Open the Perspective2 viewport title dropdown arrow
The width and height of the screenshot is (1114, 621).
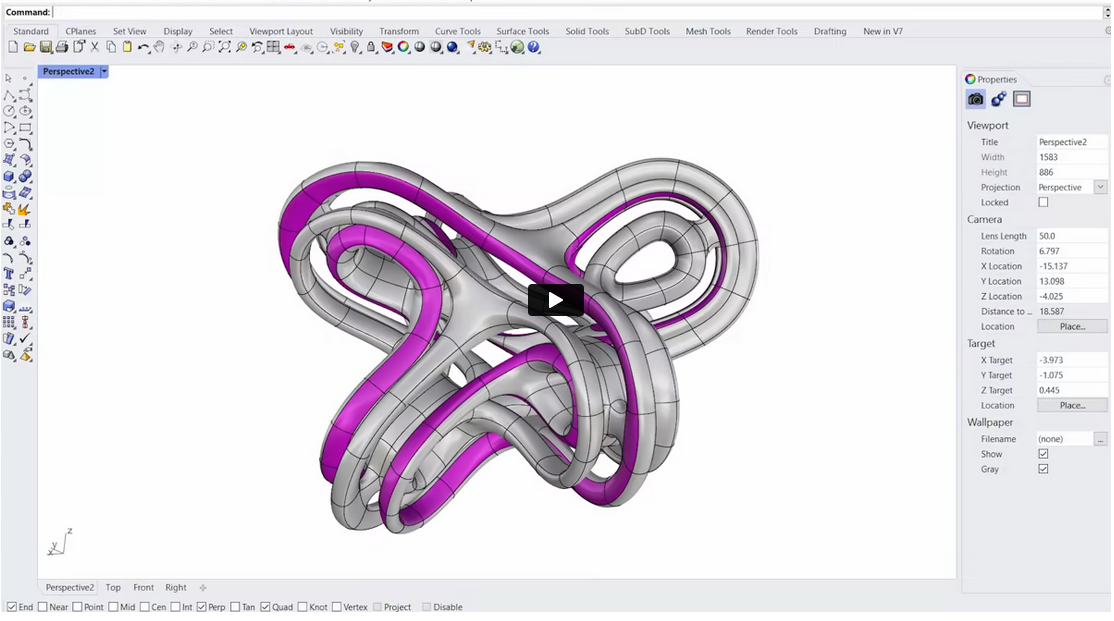tap(104, 72)
